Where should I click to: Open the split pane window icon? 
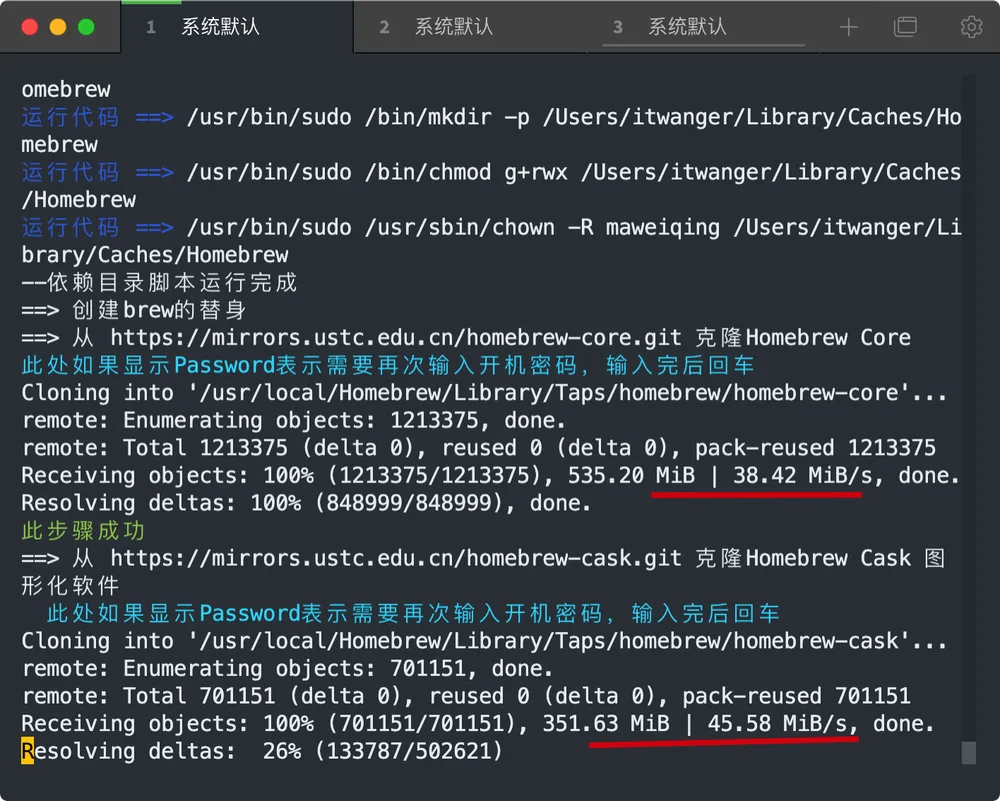pyautogui.click(x=905, y=27)
